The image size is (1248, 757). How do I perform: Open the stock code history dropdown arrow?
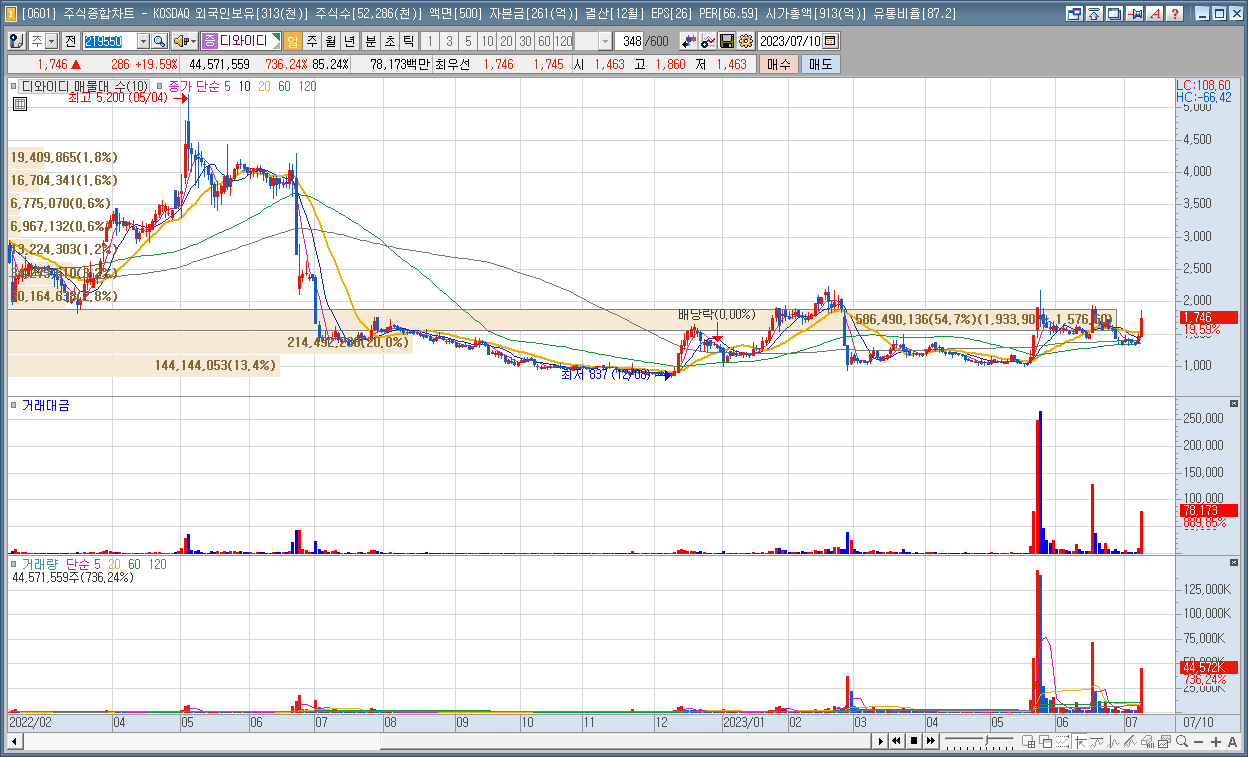(143, 41)
